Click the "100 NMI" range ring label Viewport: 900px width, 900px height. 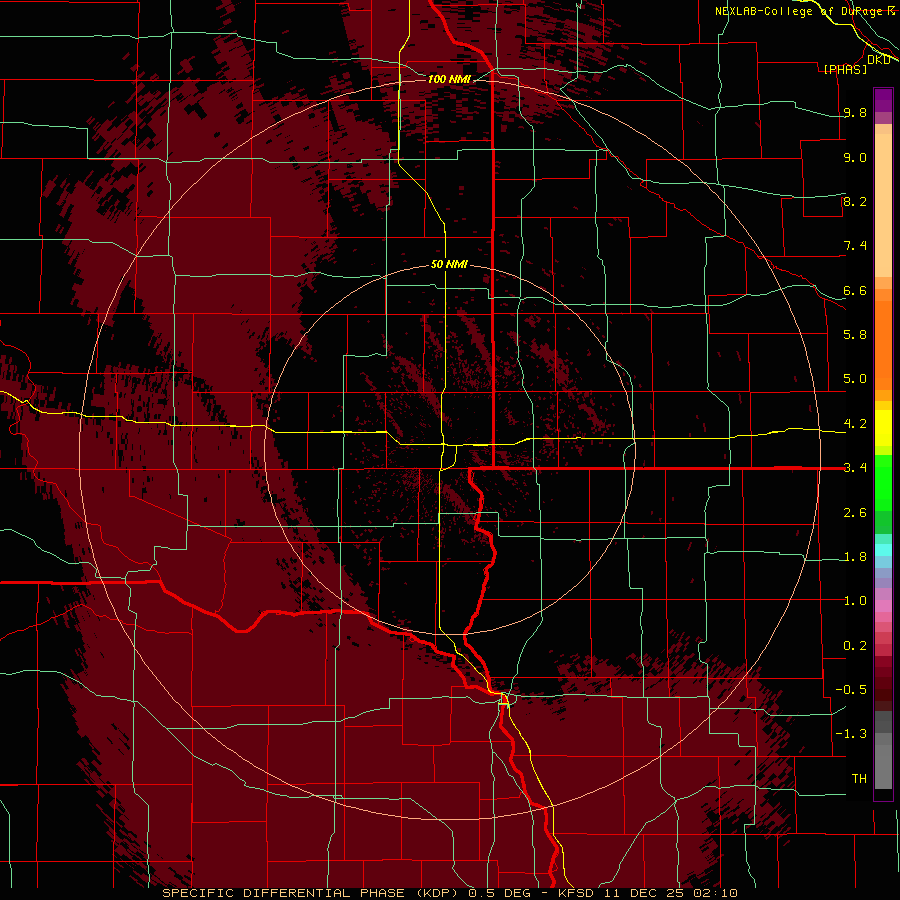click(449, 79)
